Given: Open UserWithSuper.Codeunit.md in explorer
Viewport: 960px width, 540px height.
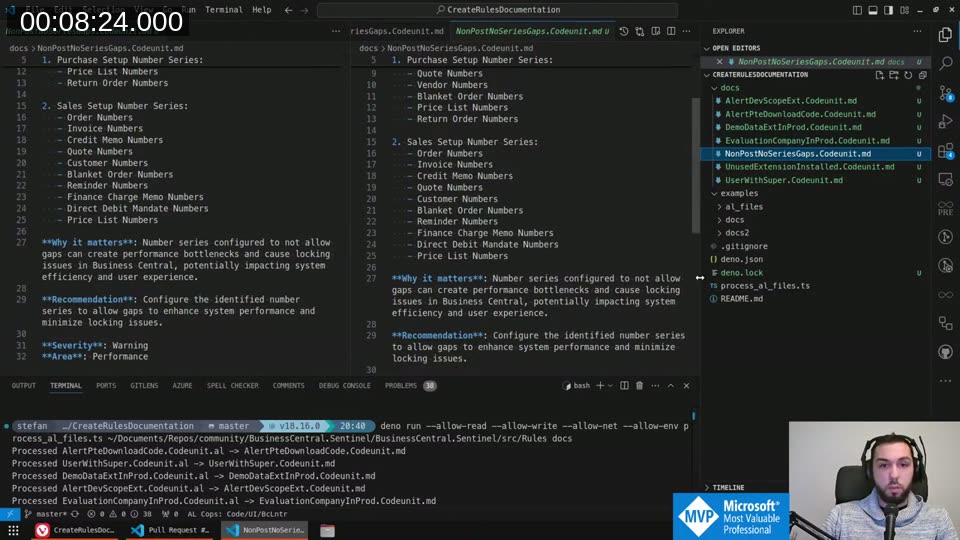Looking at the screenshot, I should [x=784, y=181].
